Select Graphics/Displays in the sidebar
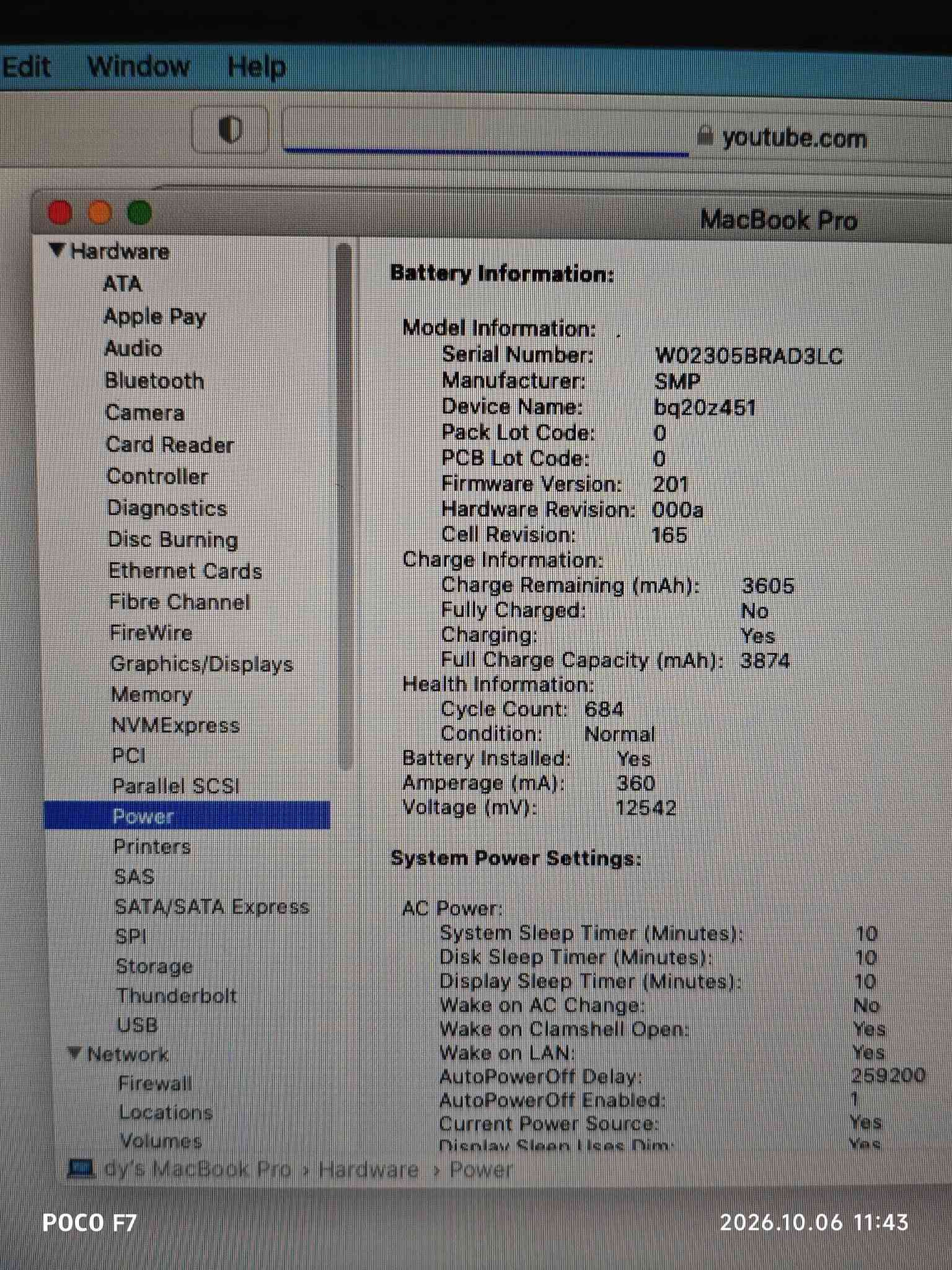The width and height of the screenshot is (952, 1270). [x=202, y=664]
